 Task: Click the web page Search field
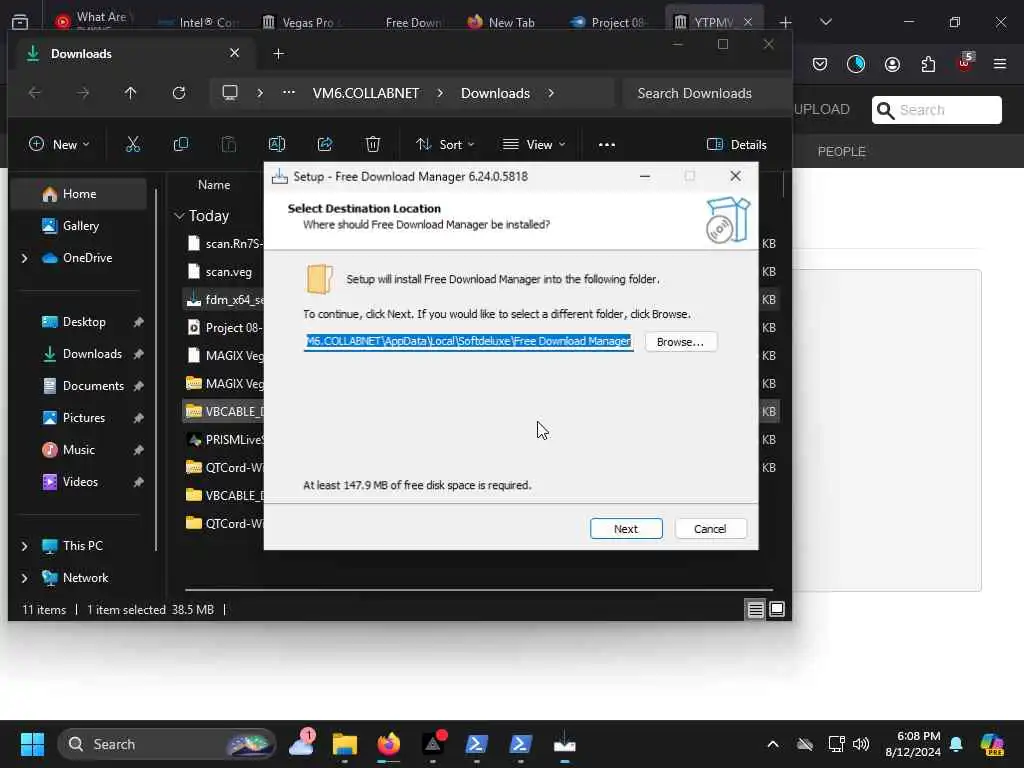tap(936, 110)
